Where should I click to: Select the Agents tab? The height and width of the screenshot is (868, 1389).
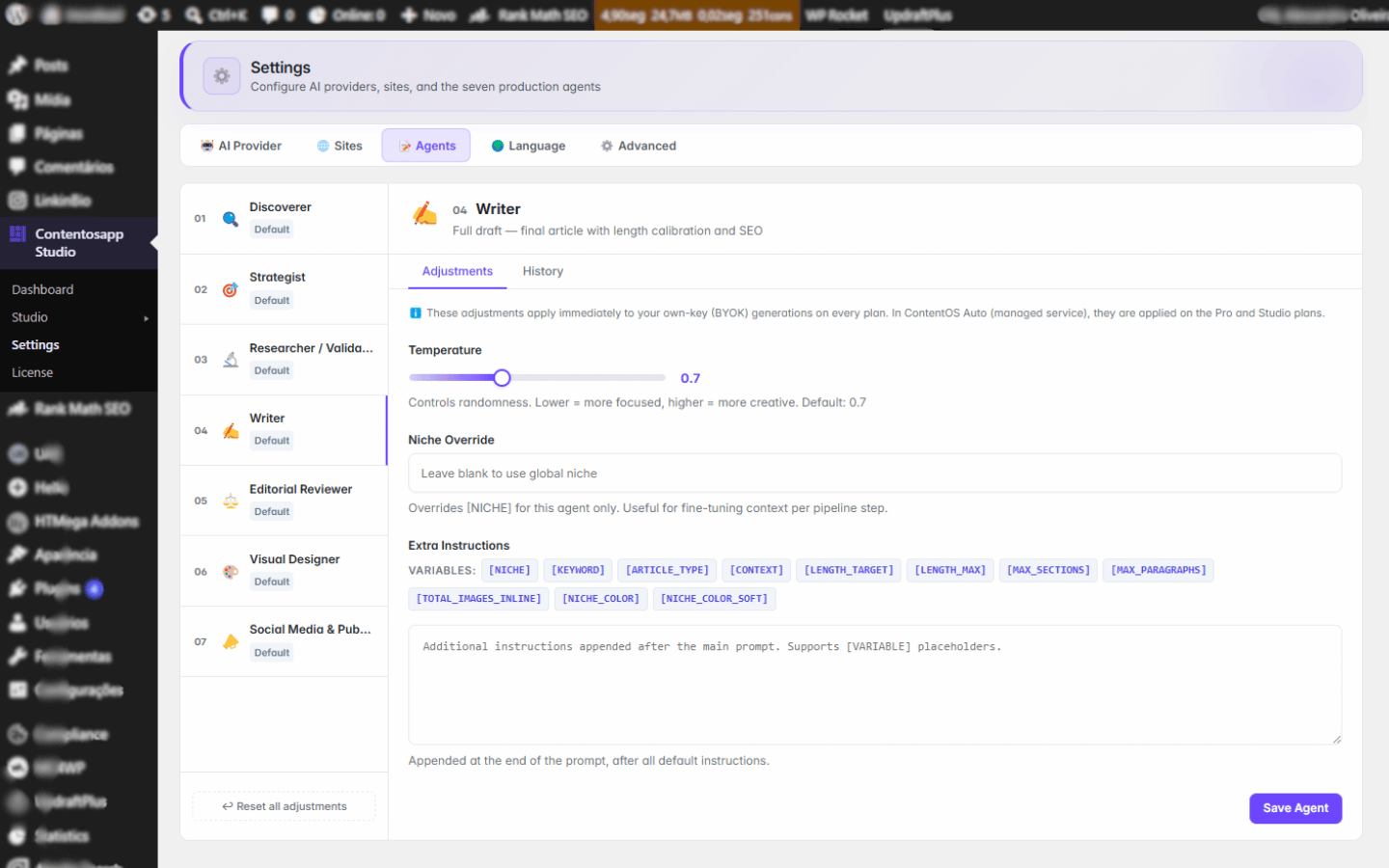pos(426,146)
